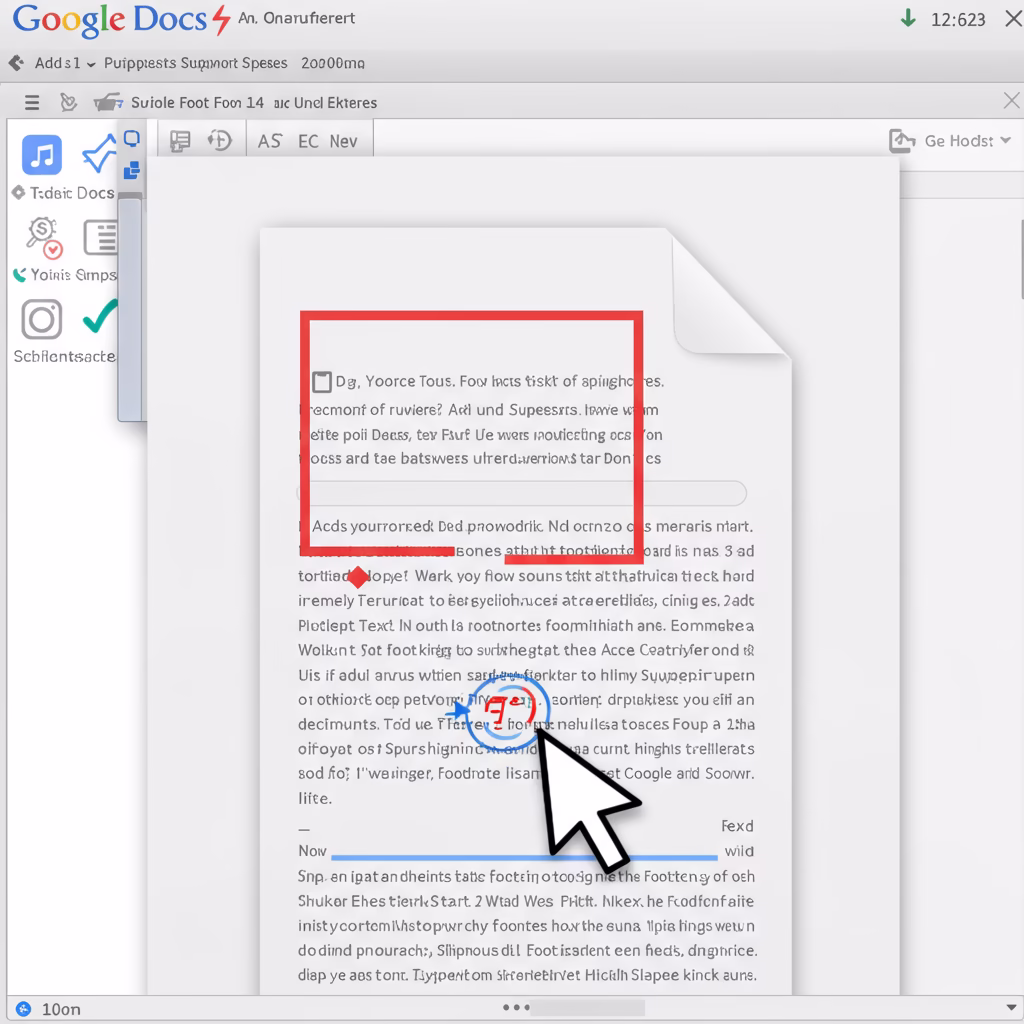Image resolution: width=1024 pixels, height=1024 pixels.
Task: Select the Yoiris Simps sidebar label
Action: (x=65, y=274)
